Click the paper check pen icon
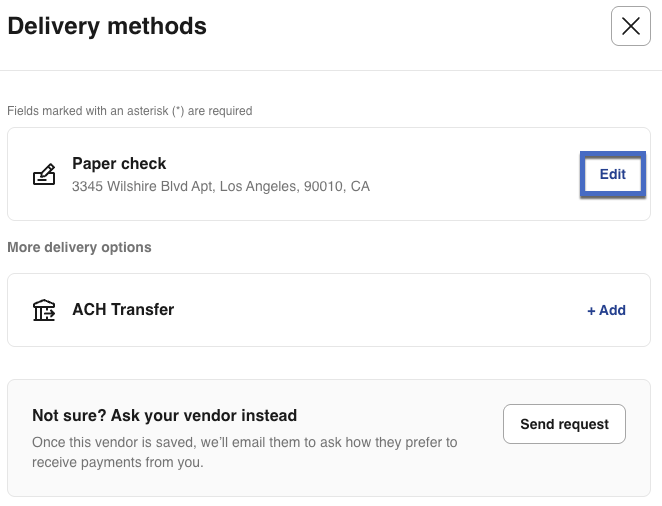Screen dimensions: 662x506 (x=44, y=175)
